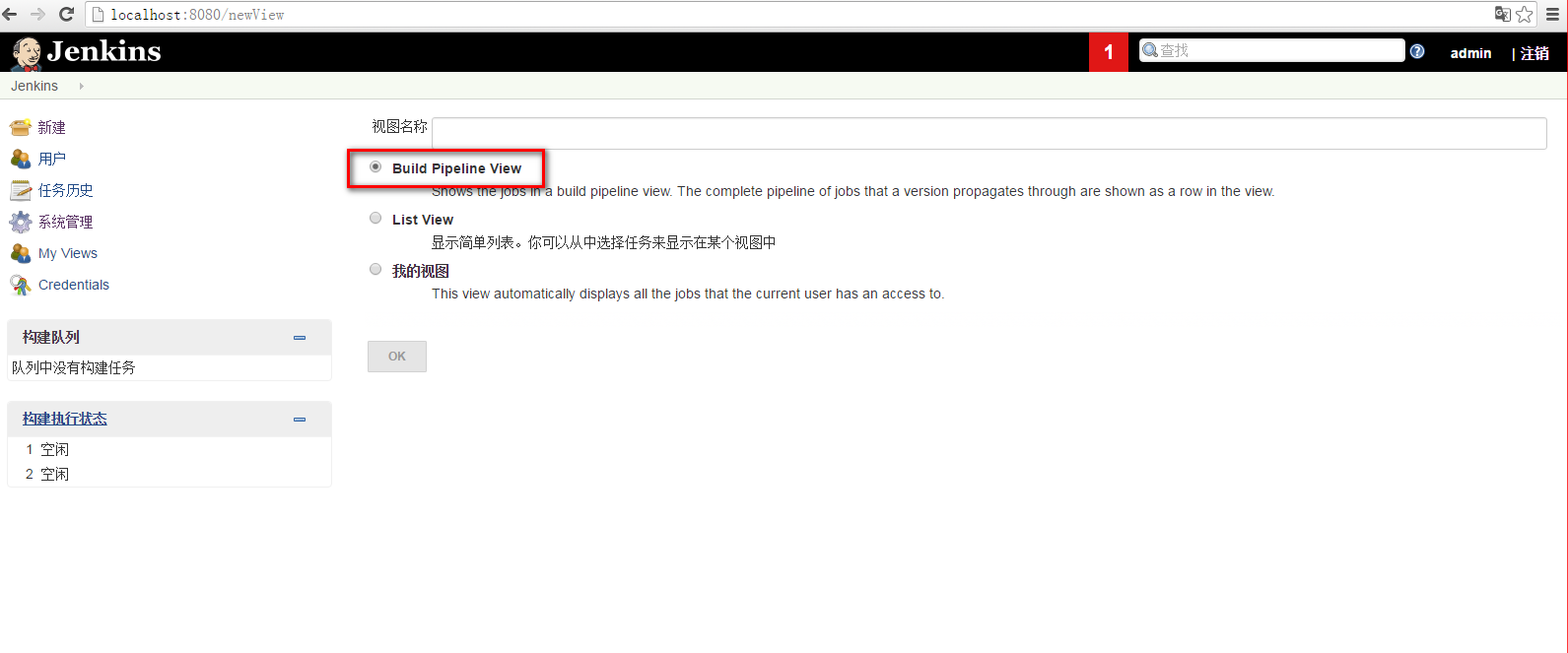
Task: Click the 显示简单列表 description text
Action: [603, 242]
